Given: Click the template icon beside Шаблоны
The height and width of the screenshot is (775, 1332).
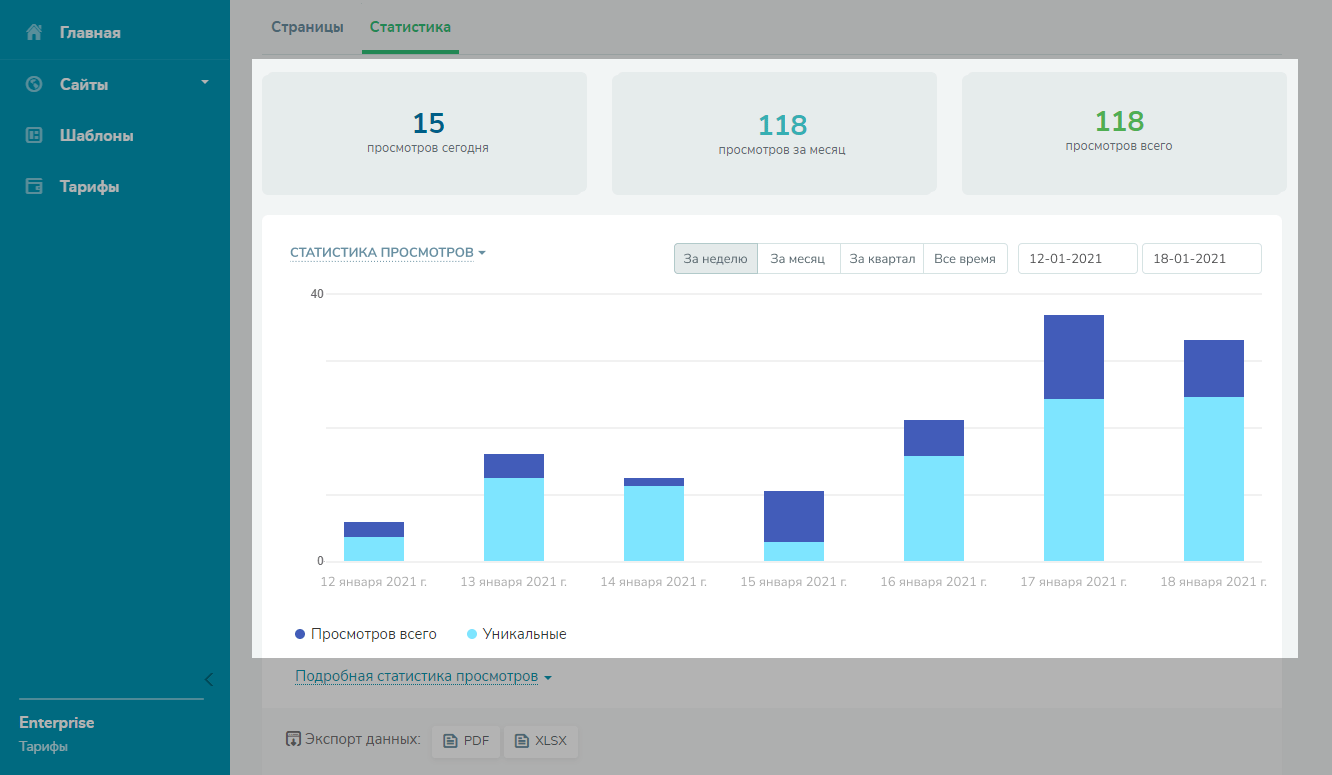Looking at the screenshot, I should (x=34, y=135).
